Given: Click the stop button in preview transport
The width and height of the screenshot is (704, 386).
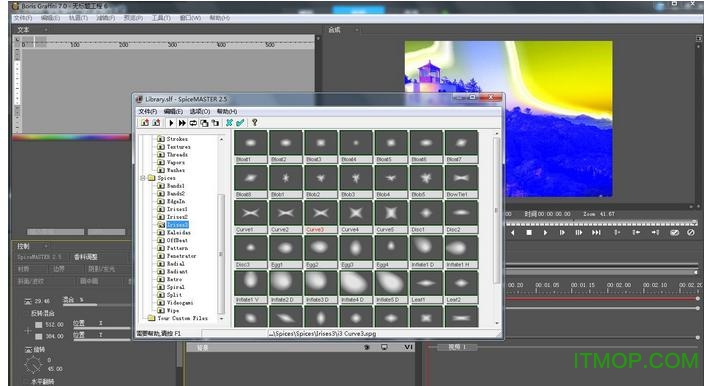Looking at the screenshot, I should 529,232.
